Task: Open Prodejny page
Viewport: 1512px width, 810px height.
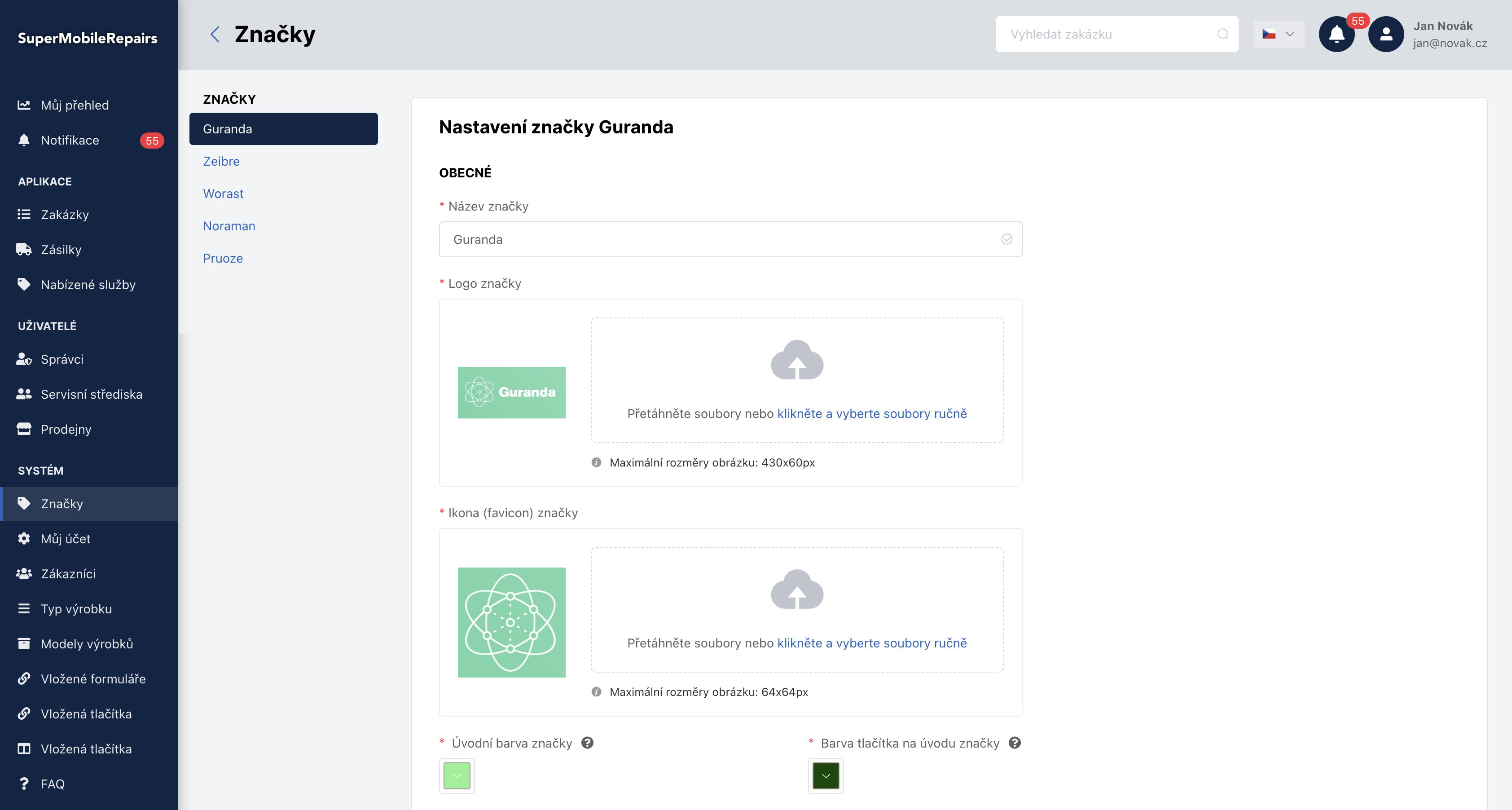Action: tap(88, 429)
